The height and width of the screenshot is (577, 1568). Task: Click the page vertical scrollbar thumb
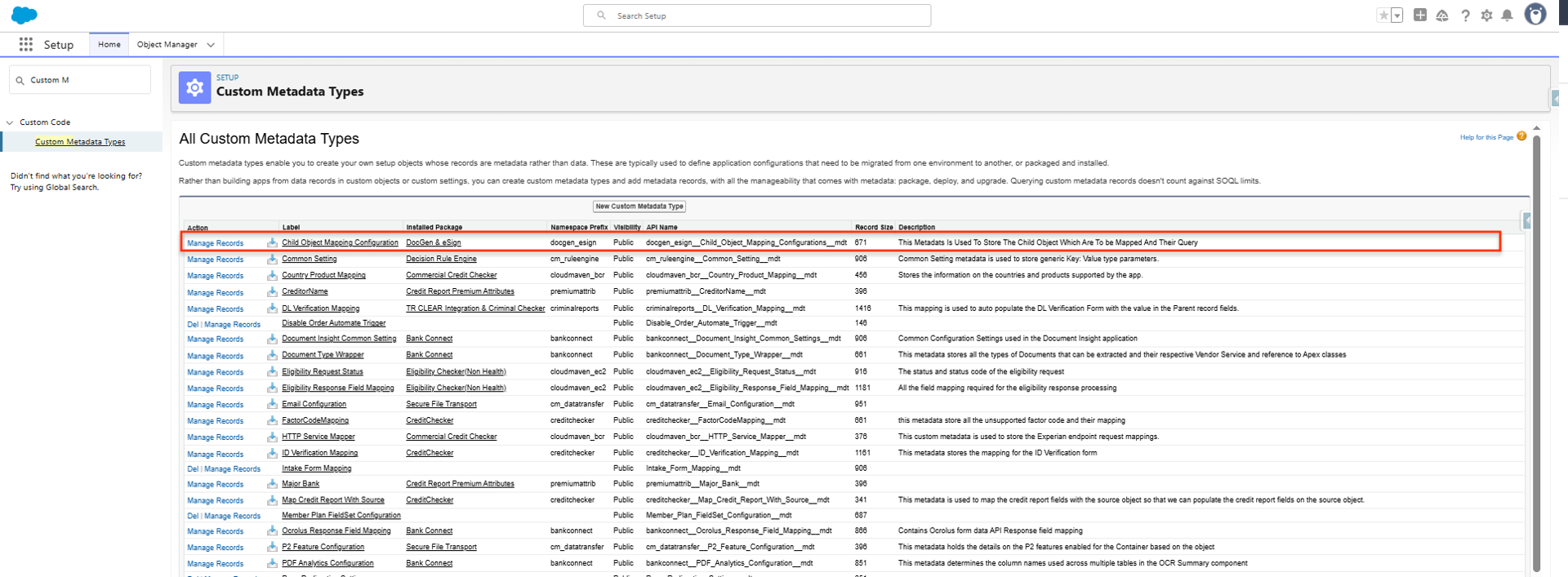pos(1536,353)
